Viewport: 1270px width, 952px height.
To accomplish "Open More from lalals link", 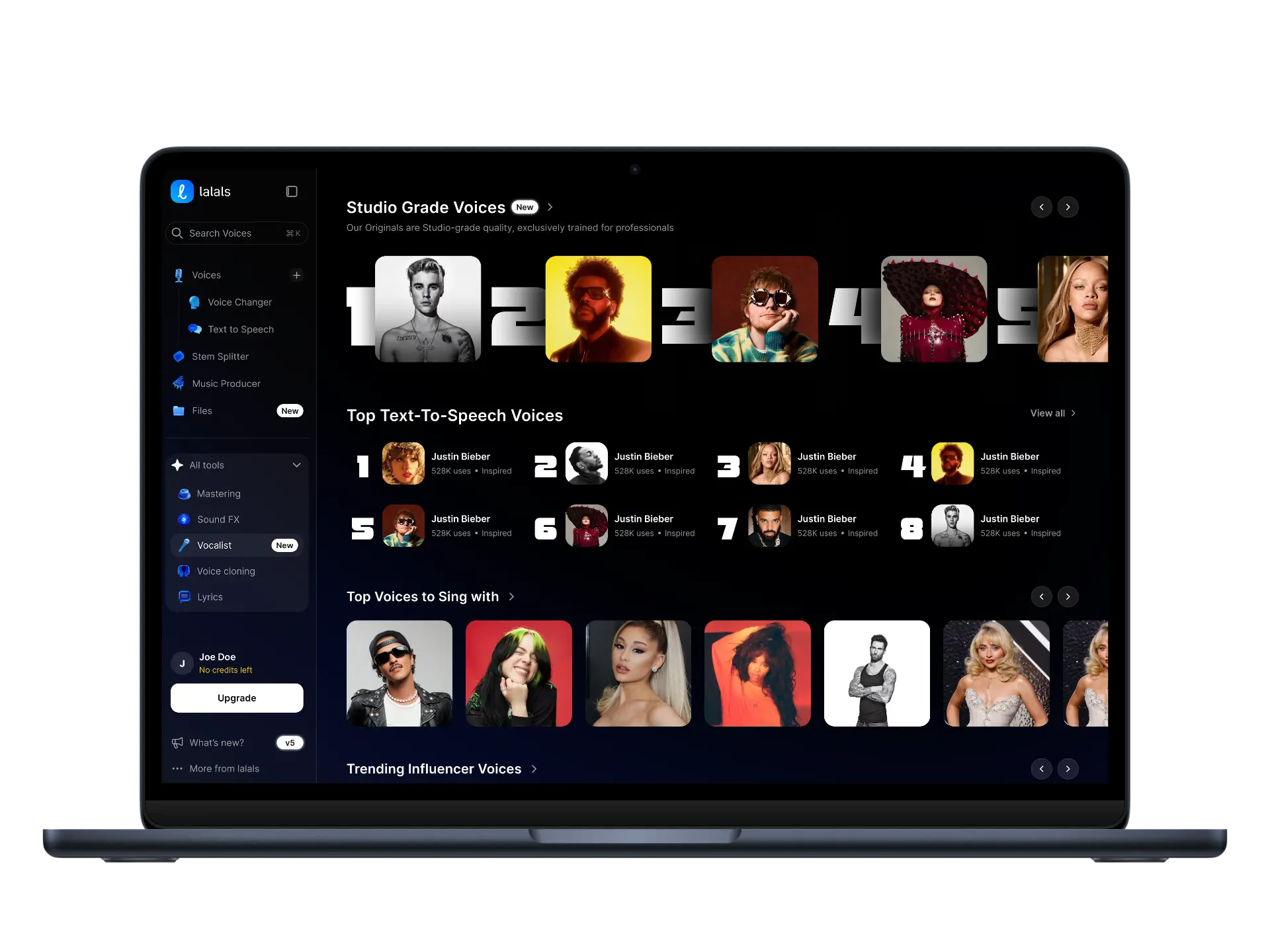I will coord(224,769).
